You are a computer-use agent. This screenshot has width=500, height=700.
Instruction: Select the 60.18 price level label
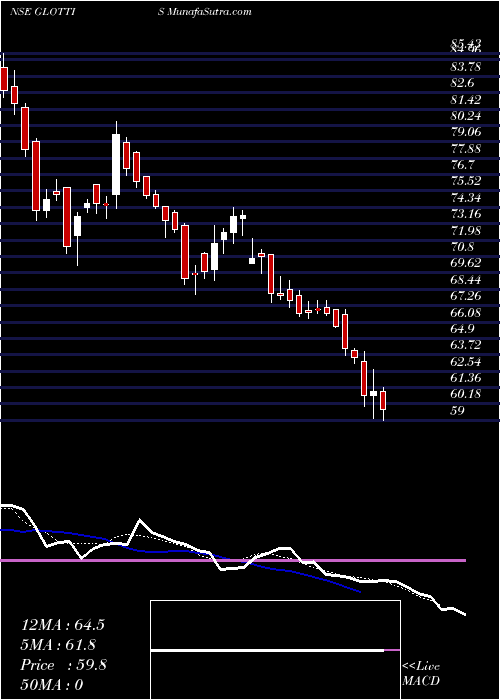[466, 394]
